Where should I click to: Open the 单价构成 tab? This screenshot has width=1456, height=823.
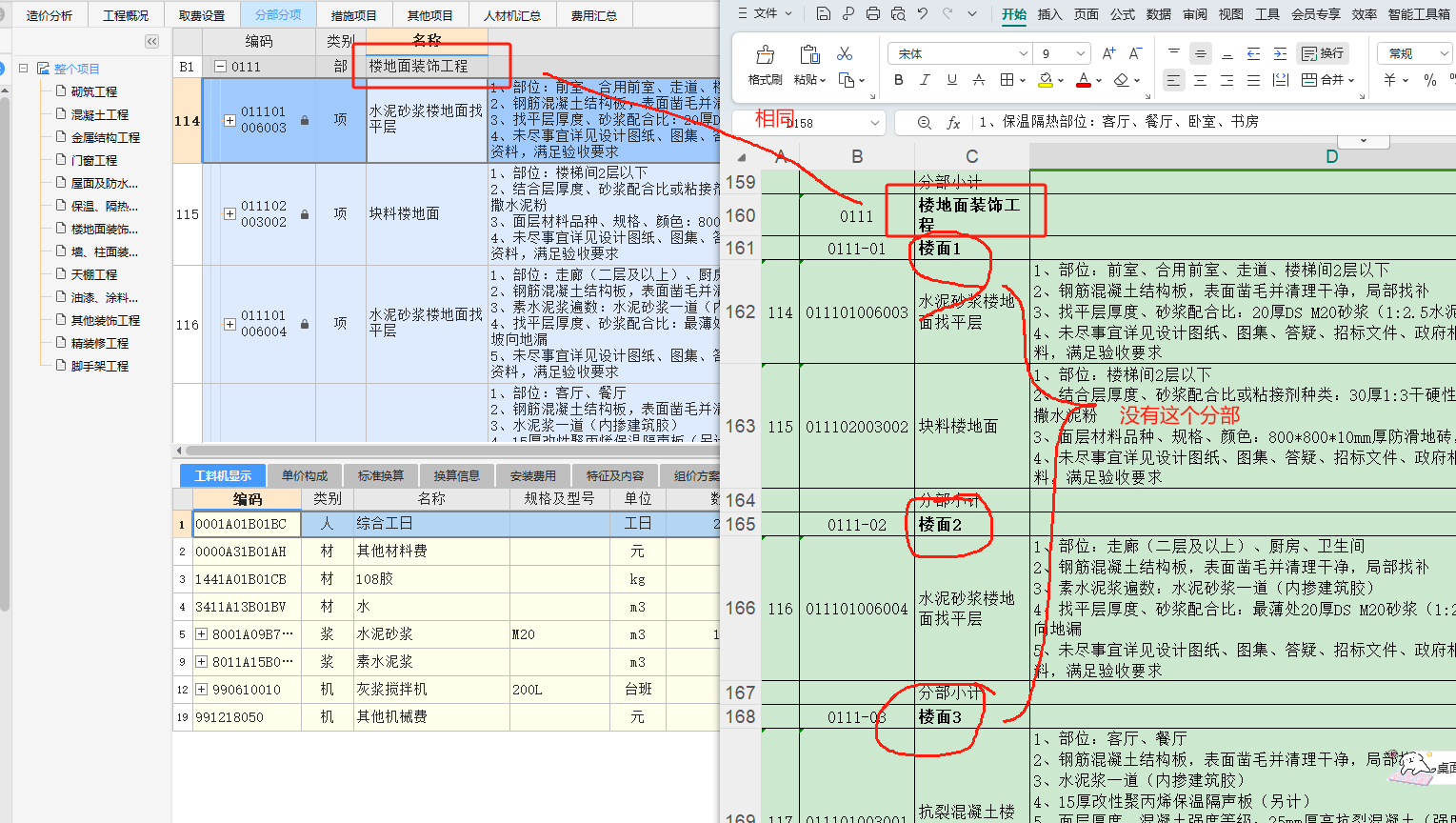305,475
